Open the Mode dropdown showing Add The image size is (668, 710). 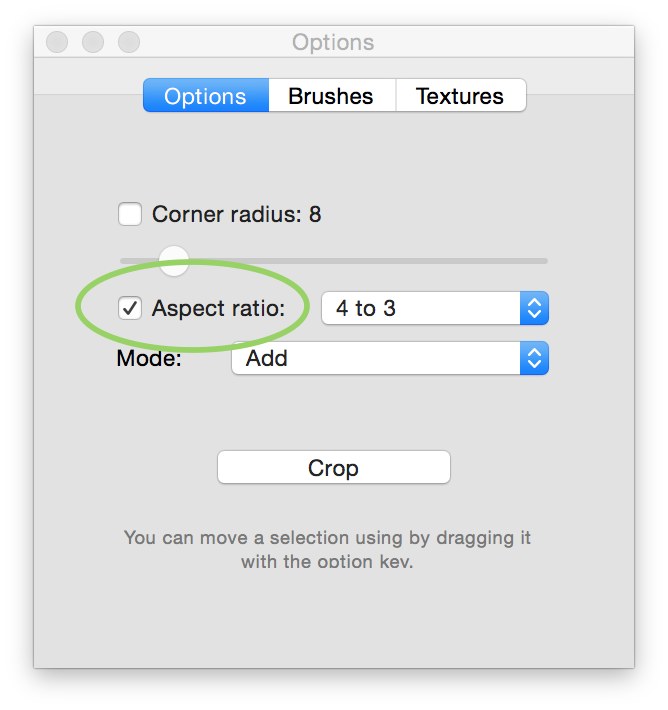point(390,358)
